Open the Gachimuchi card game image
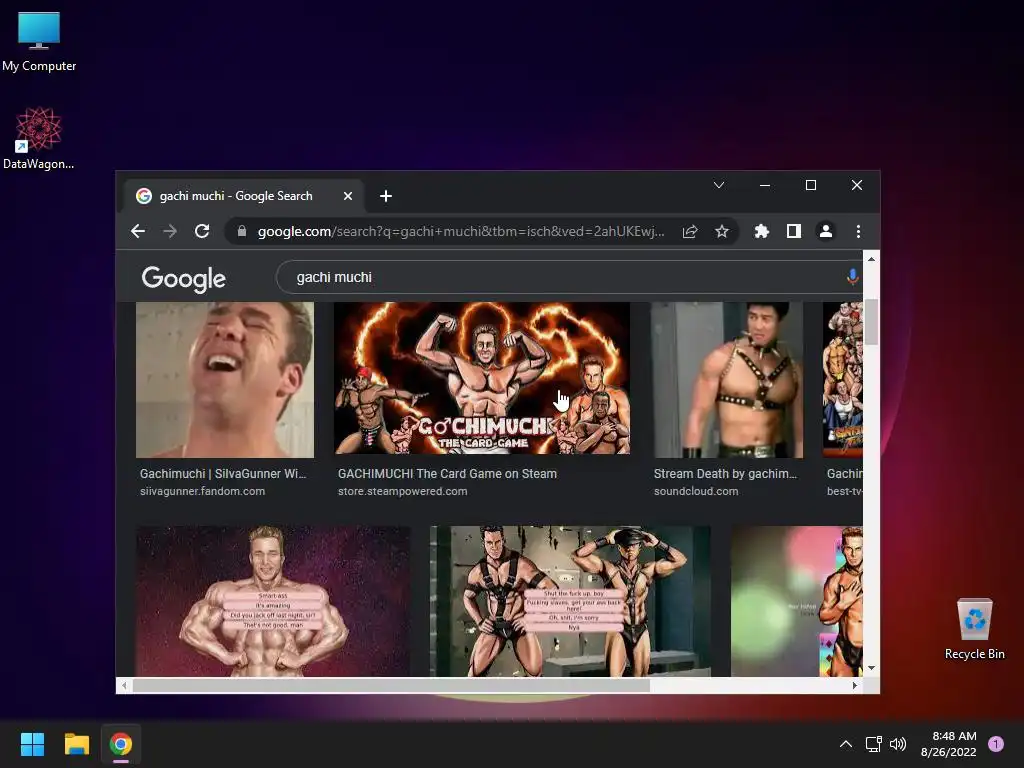1024x768 pixels. (x=482, y=378)
